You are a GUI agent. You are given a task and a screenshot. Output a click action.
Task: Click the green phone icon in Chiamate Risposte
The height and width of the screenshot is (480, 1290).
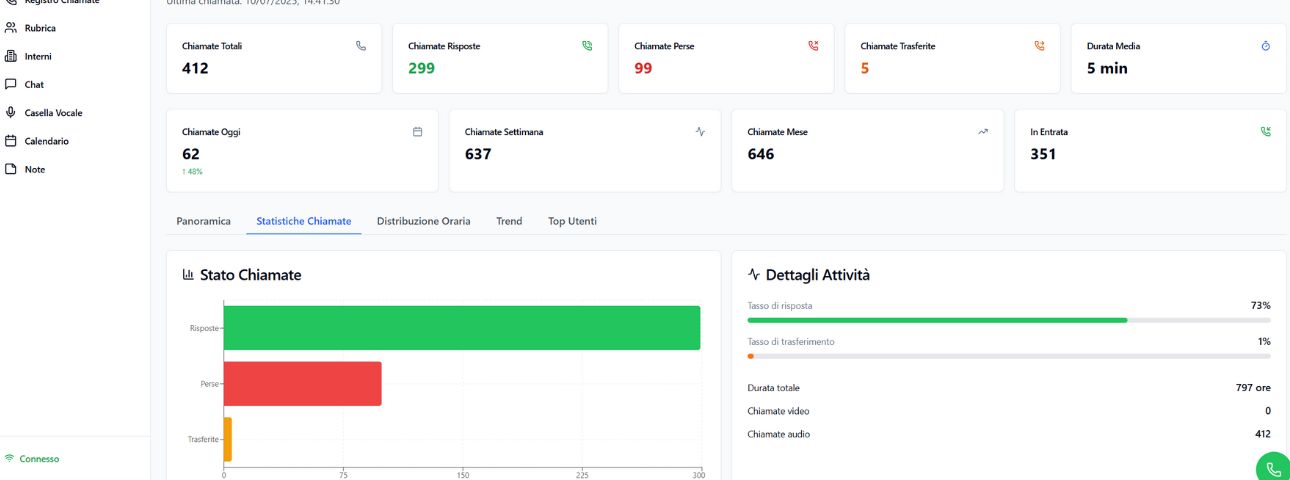[587, 46]
